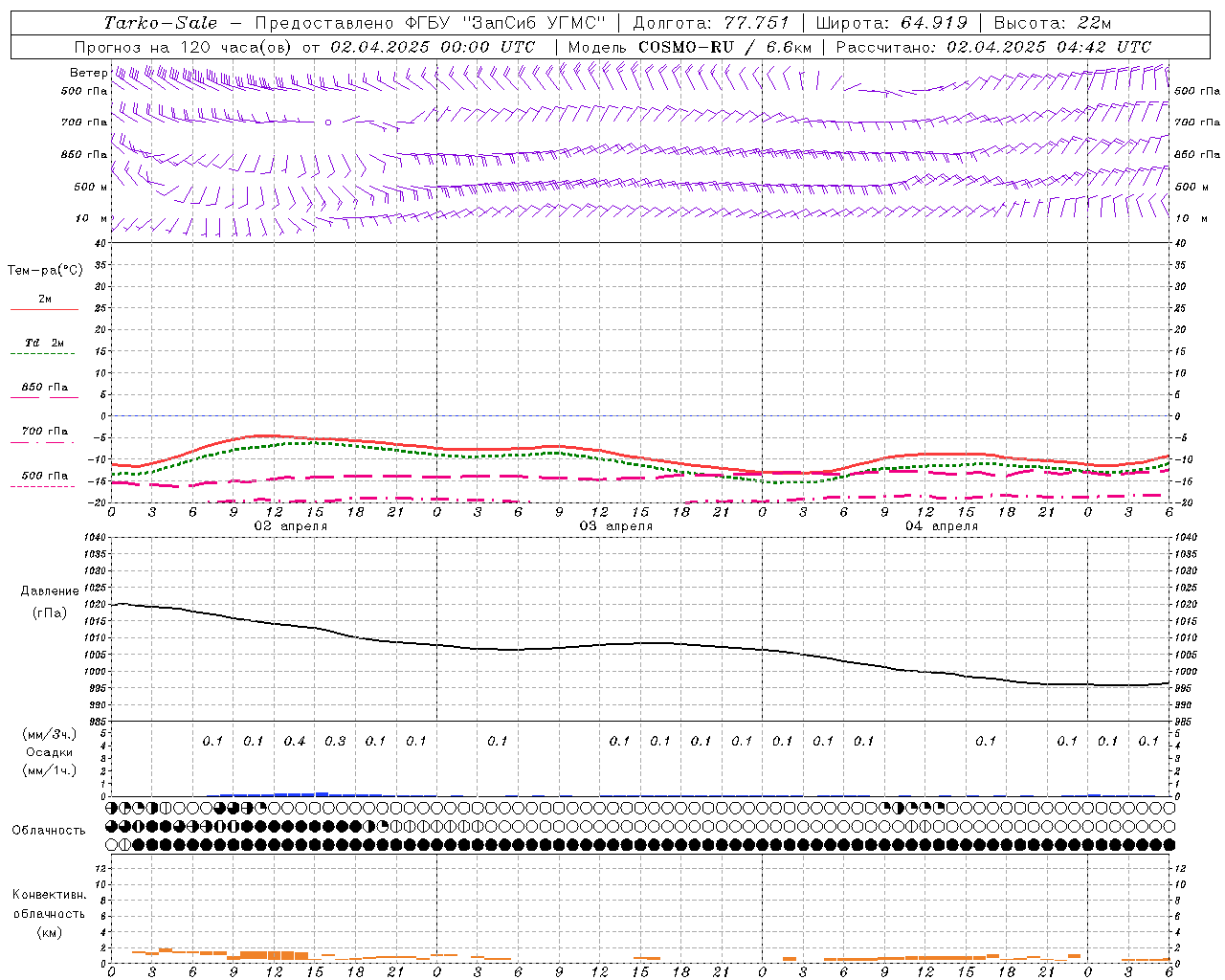Click the 03 апреля date label

pos(616,526)
